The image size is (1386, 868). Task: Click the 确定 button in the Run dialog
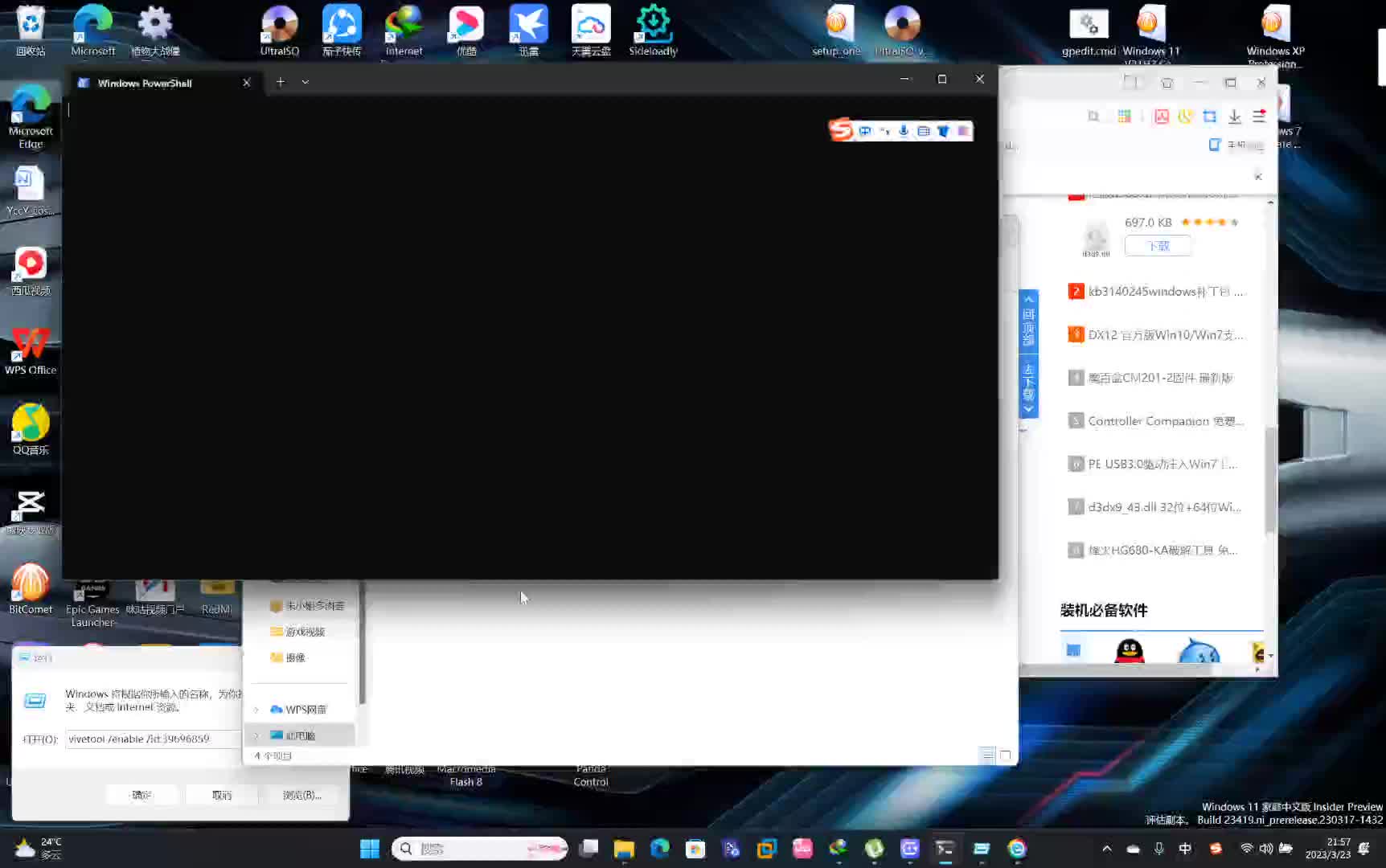pyautogui.click(x=141, y=794)
